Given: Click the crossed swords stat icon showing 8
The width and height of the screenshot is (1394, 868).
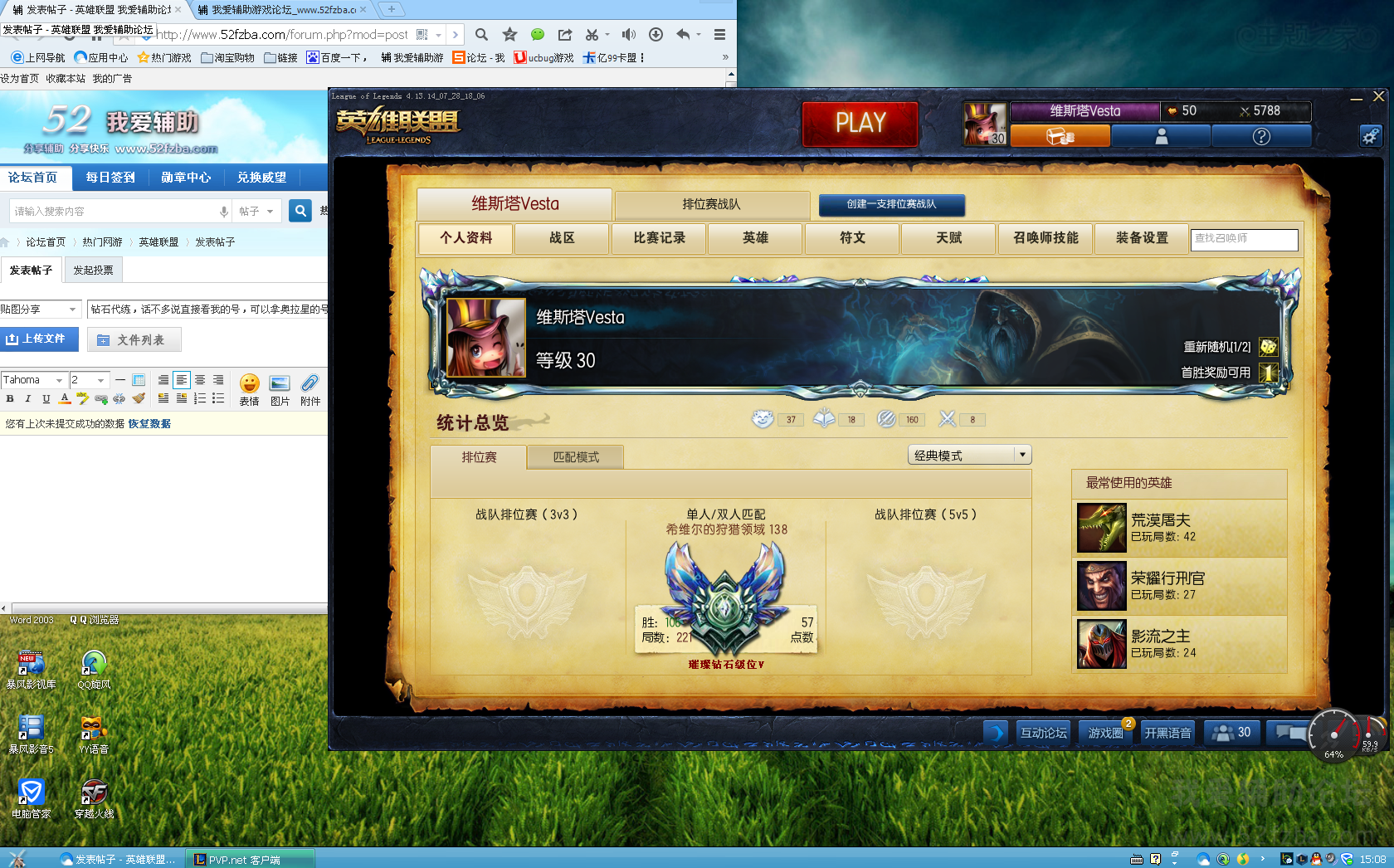Looking at the screenshot, I should click(x=947, y=419).
